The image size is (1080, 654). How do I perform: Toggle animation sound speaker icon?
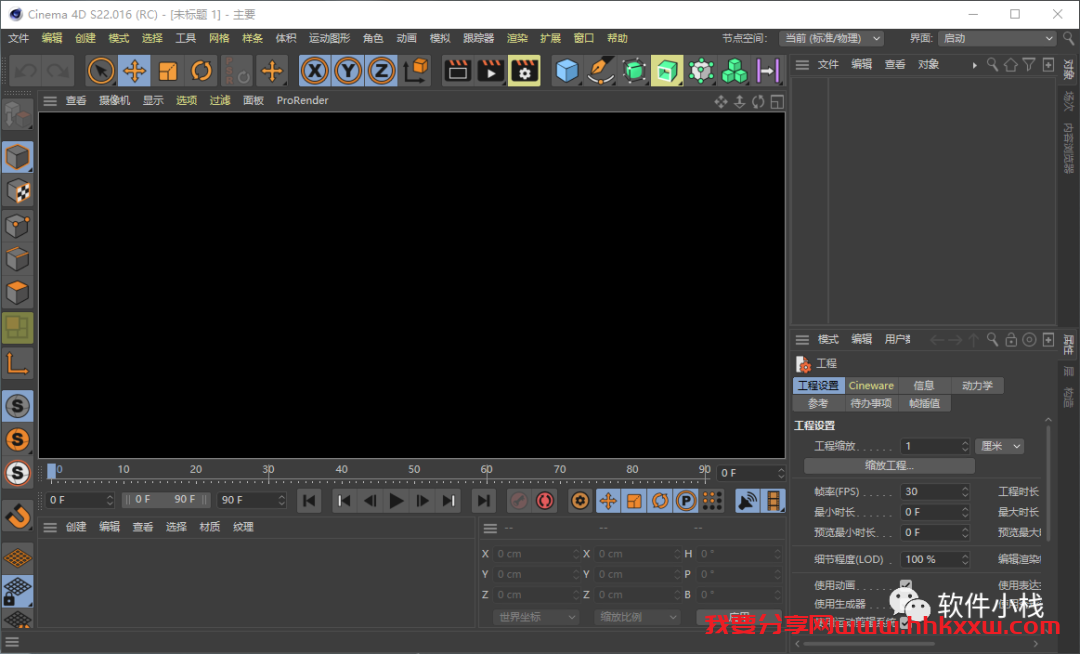coord(747,500)
